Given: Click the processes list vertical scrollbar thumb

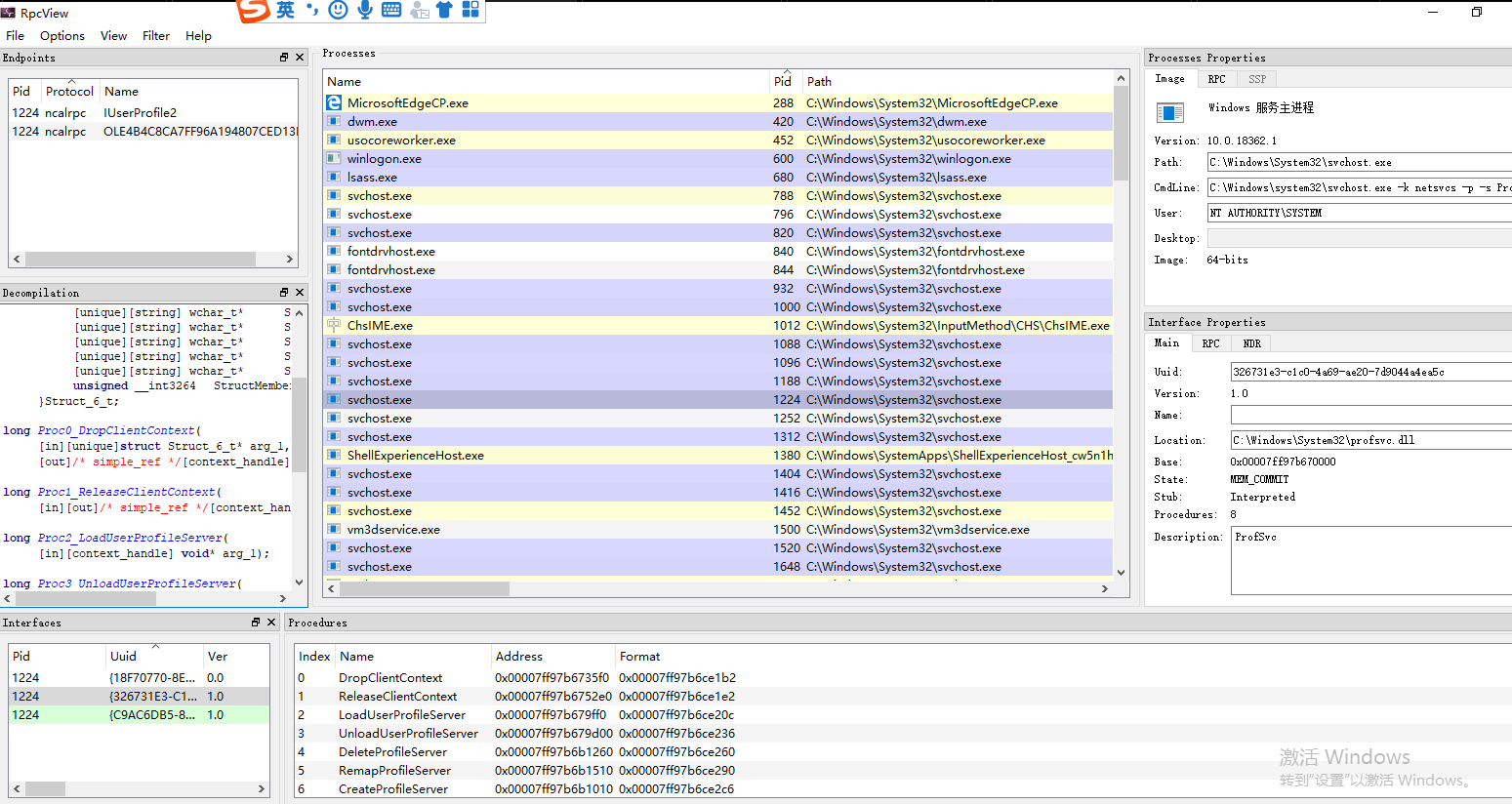Looking at the screenshot, I should [x=1121, y=135].
